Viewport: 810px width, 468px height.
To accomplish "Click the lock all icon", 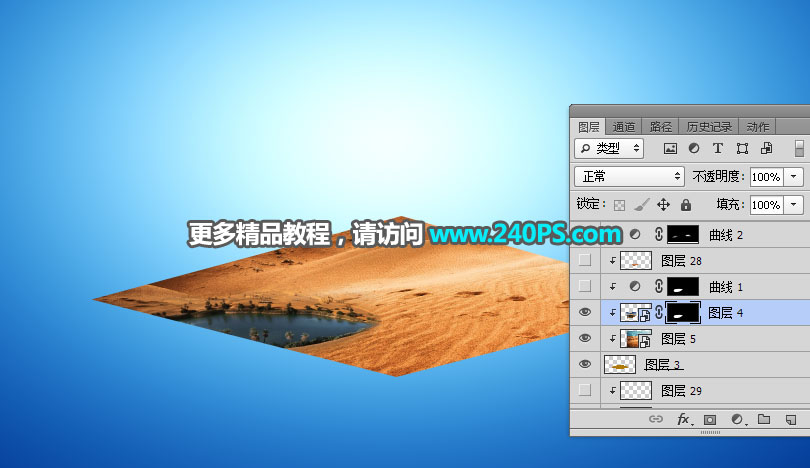I will click(x=686, y=204).
